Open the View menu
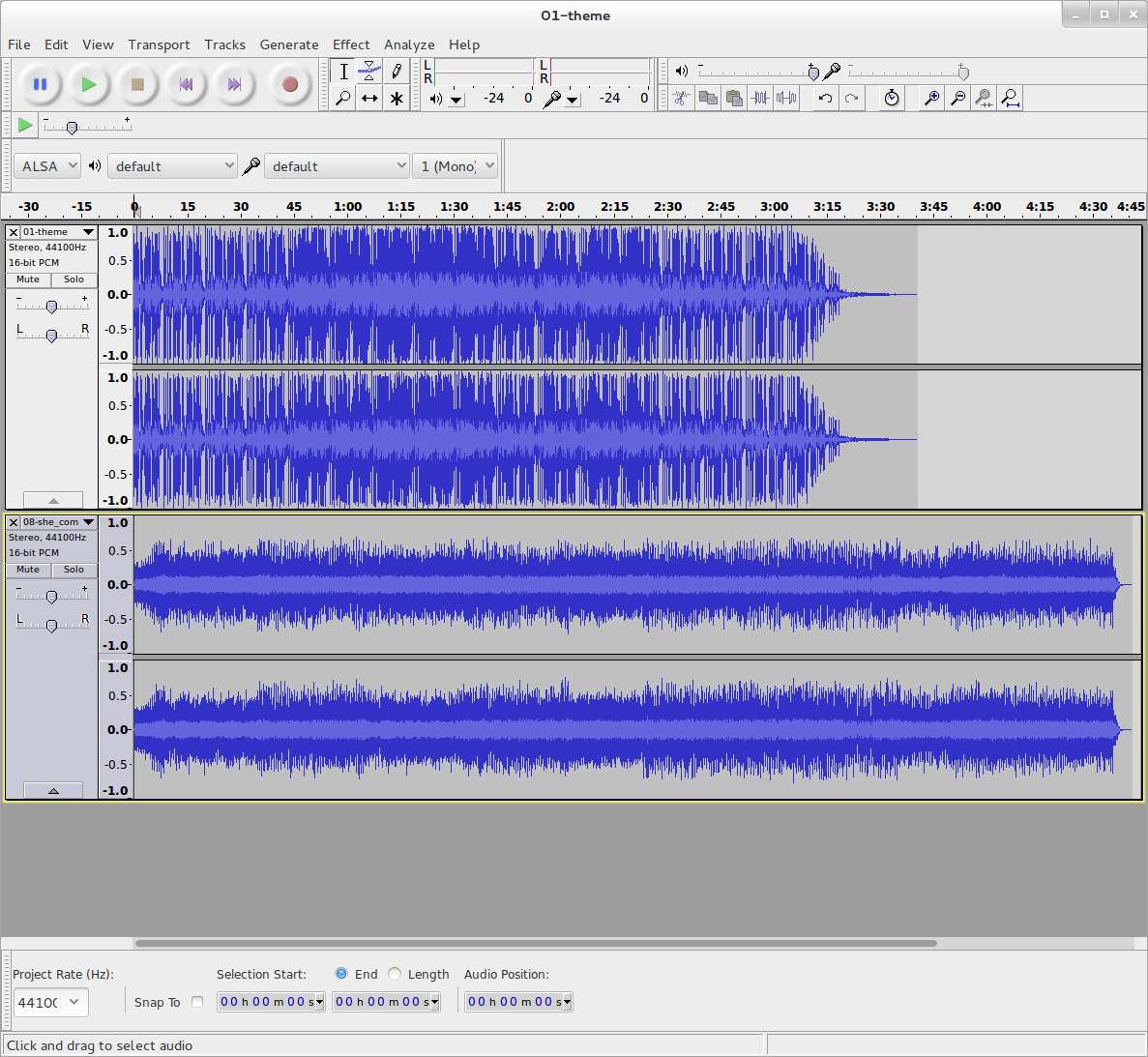 click(98, 44)
